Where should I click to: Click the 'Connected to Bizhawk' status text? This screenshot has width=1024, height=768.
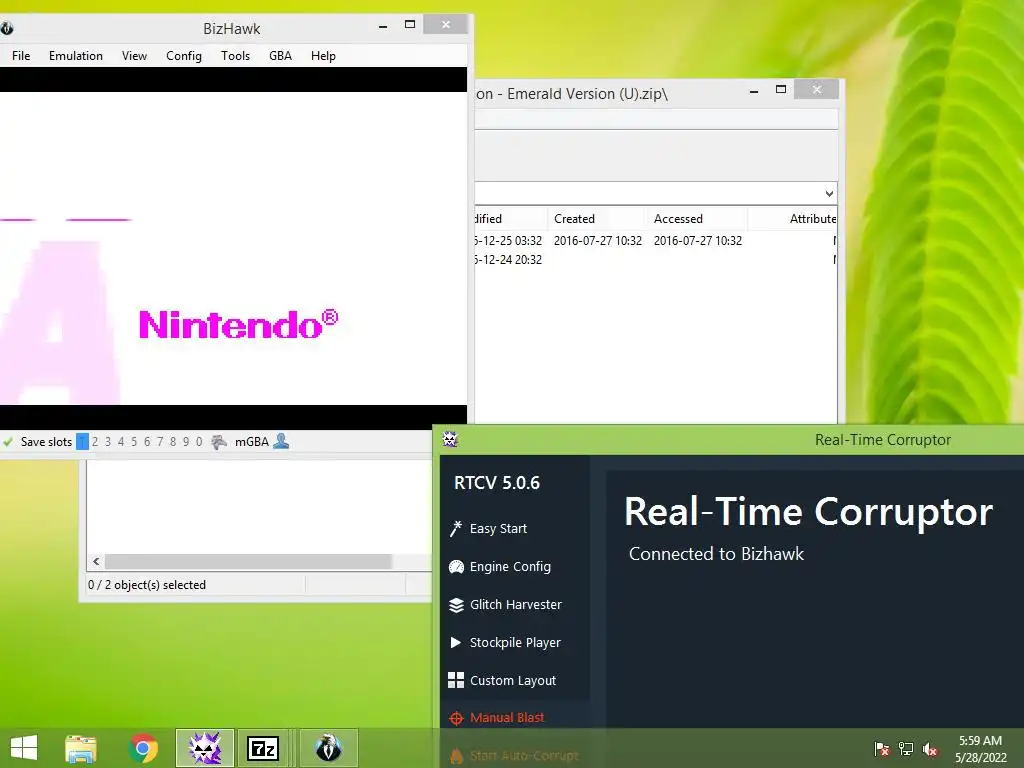pos(716,553)
